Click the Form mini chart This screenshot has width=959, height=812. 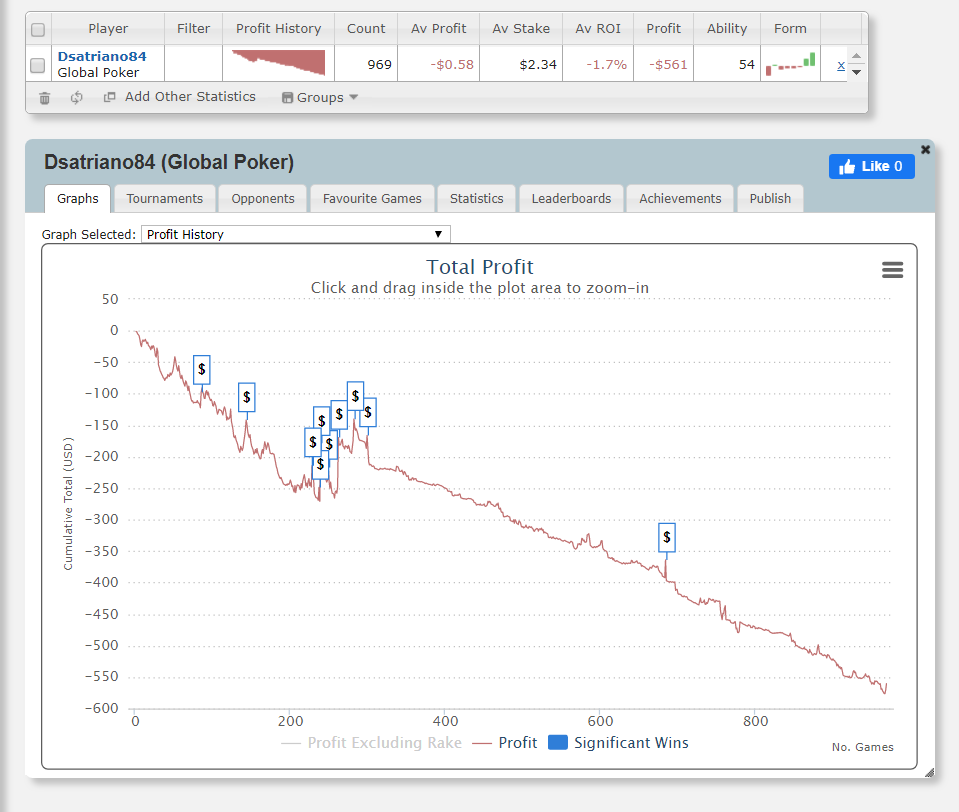(790, 64)
